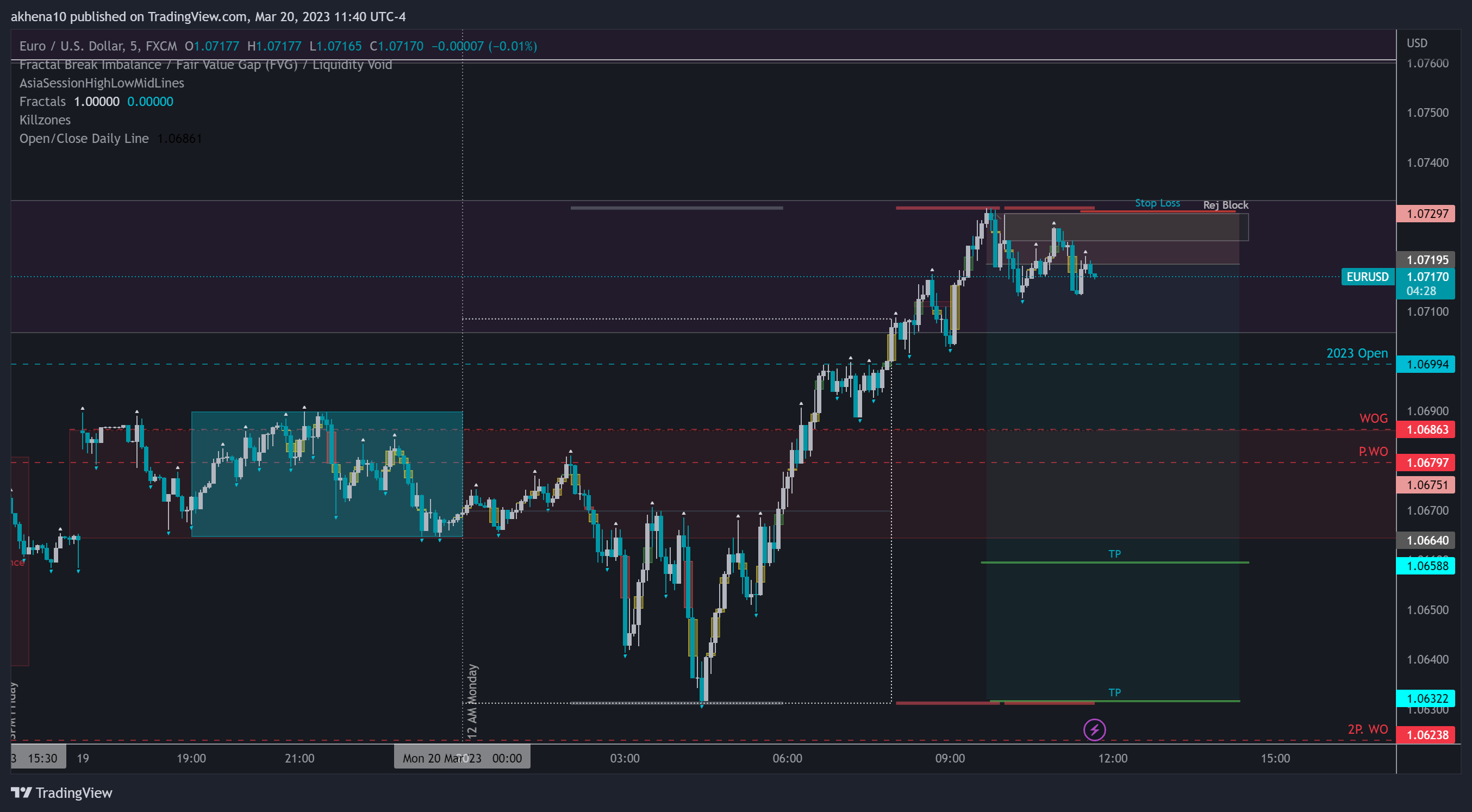Select the 2023 Open line label

click(x=1357, y=353)
